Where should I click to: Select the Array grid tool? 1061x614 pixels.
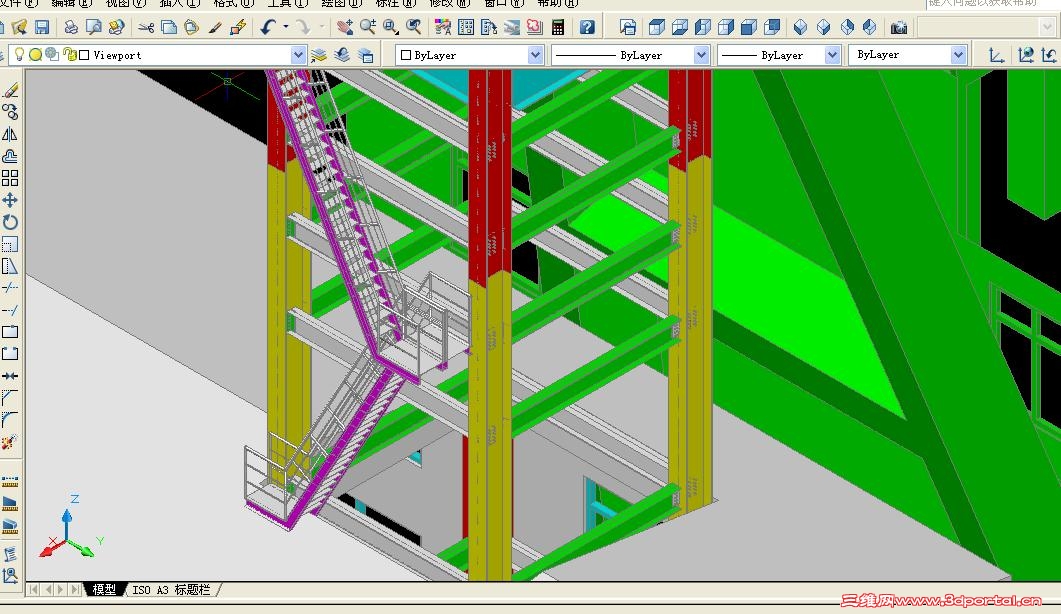coord(10,178)
